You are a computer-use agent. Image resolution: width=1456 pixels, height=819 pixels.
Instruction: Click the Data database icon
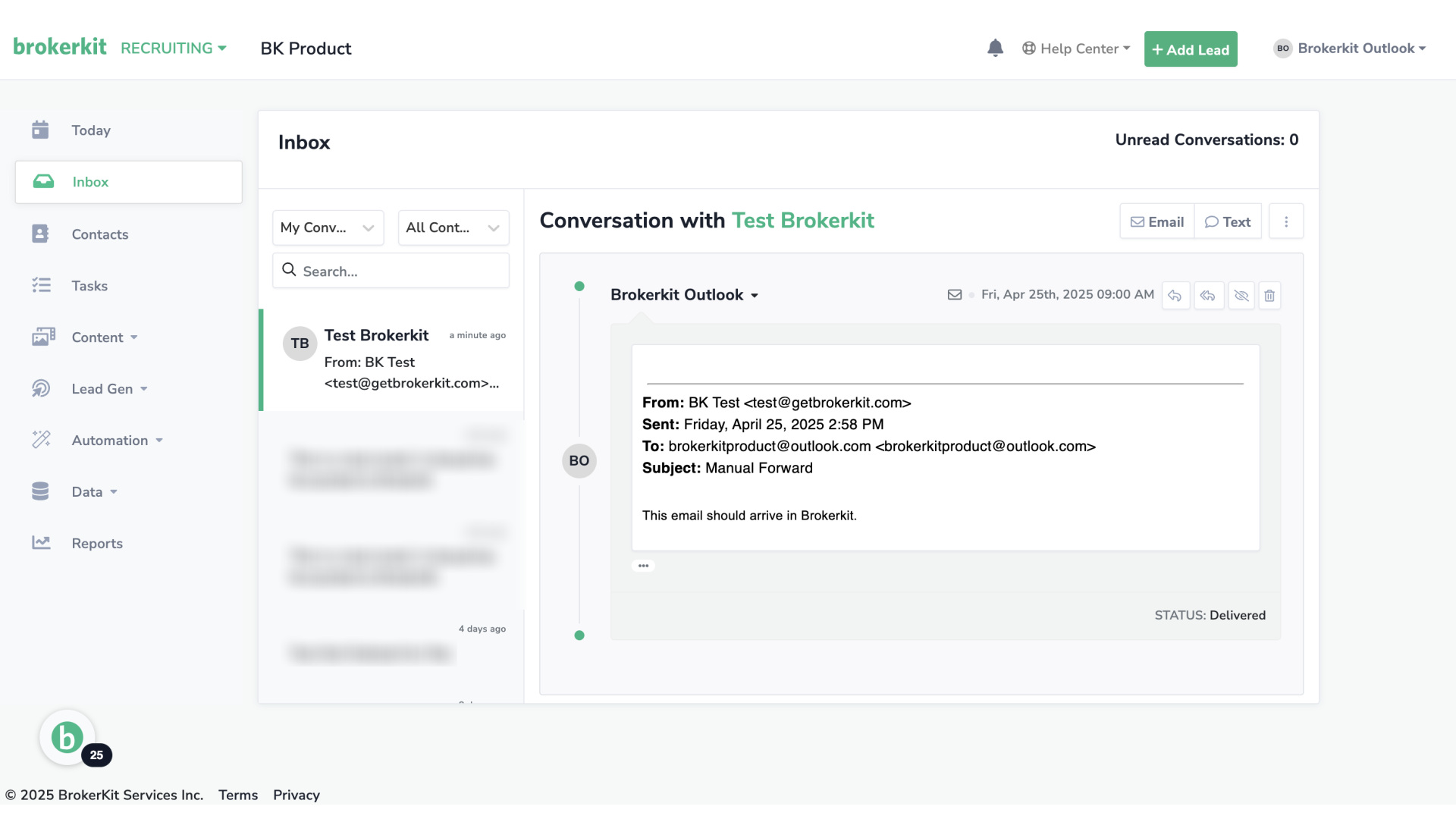pos(40,491)
